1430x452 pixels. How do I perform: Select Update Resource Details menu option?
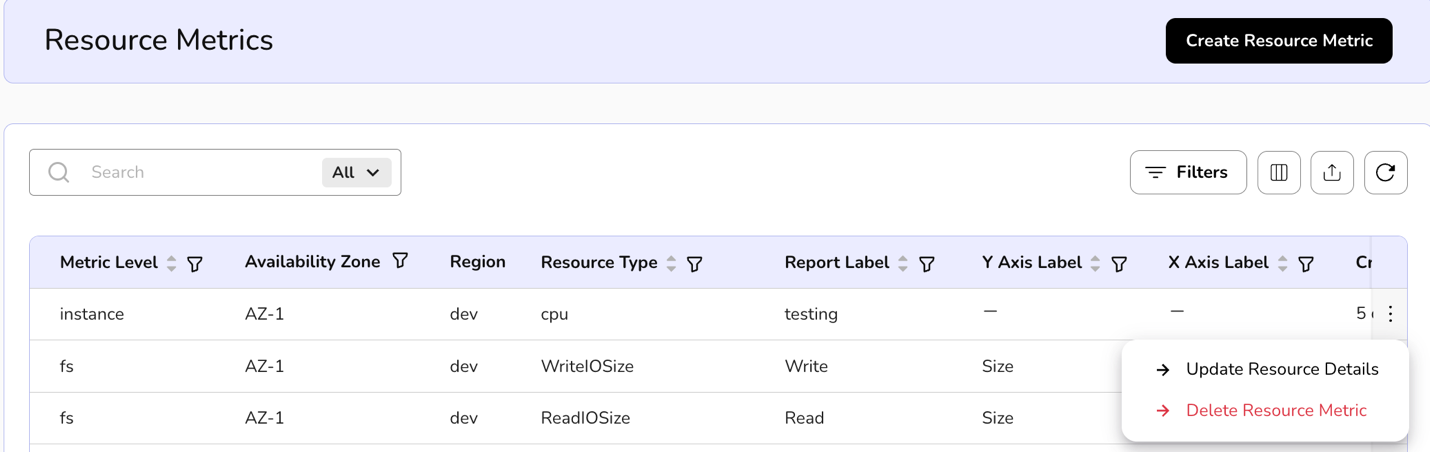1281,369
